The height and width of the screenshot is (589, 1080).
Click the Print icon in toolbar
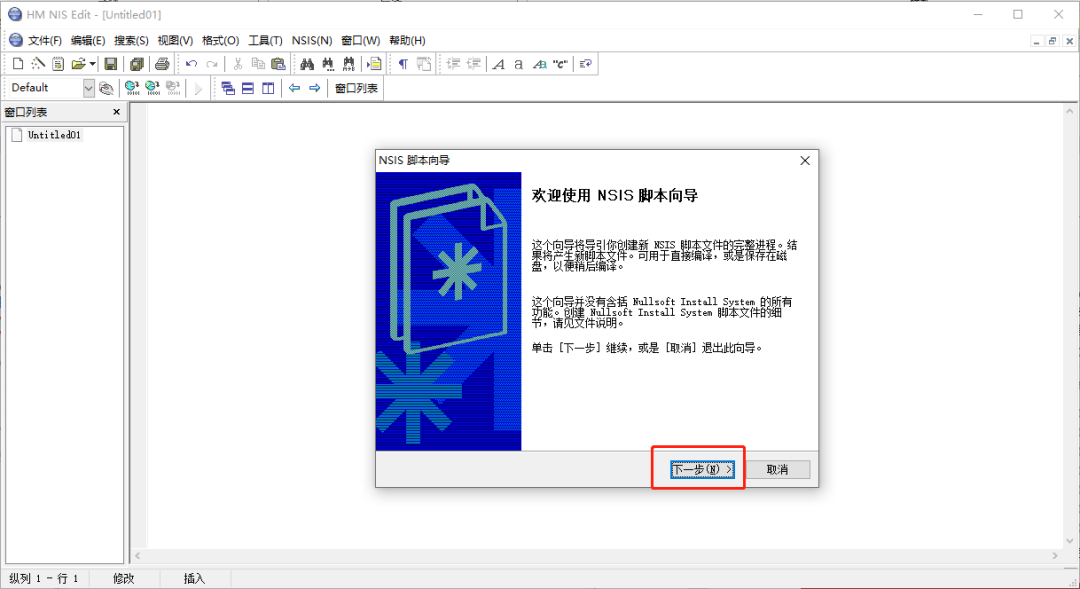click(x=162, y=64)
